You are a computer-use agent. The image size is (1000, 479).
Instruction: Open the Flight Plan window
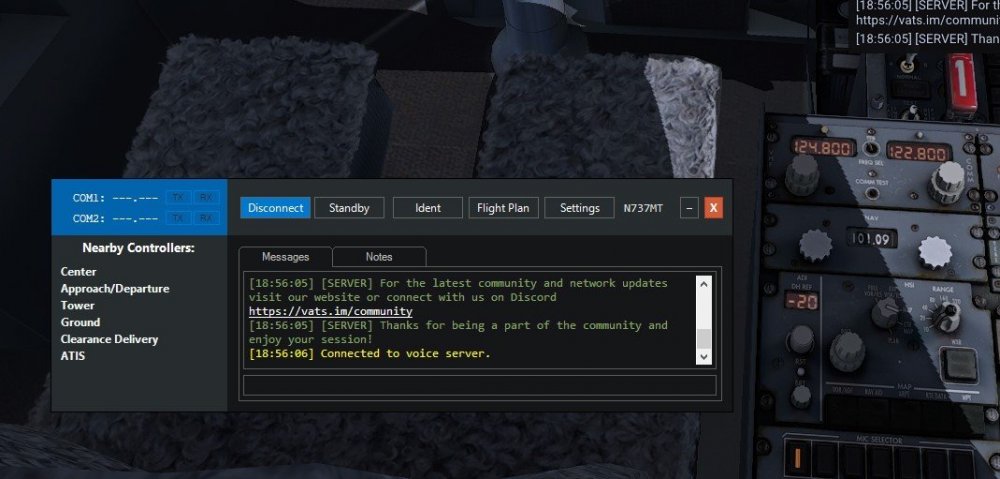tap(503, 208)
